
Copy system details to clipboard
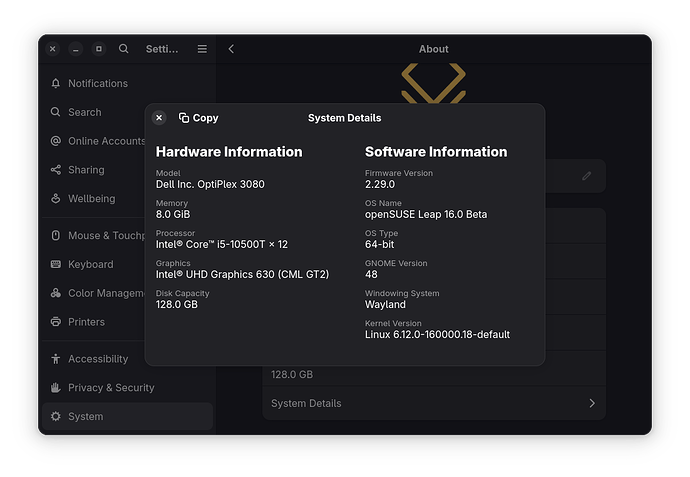(x=198, y=118)
